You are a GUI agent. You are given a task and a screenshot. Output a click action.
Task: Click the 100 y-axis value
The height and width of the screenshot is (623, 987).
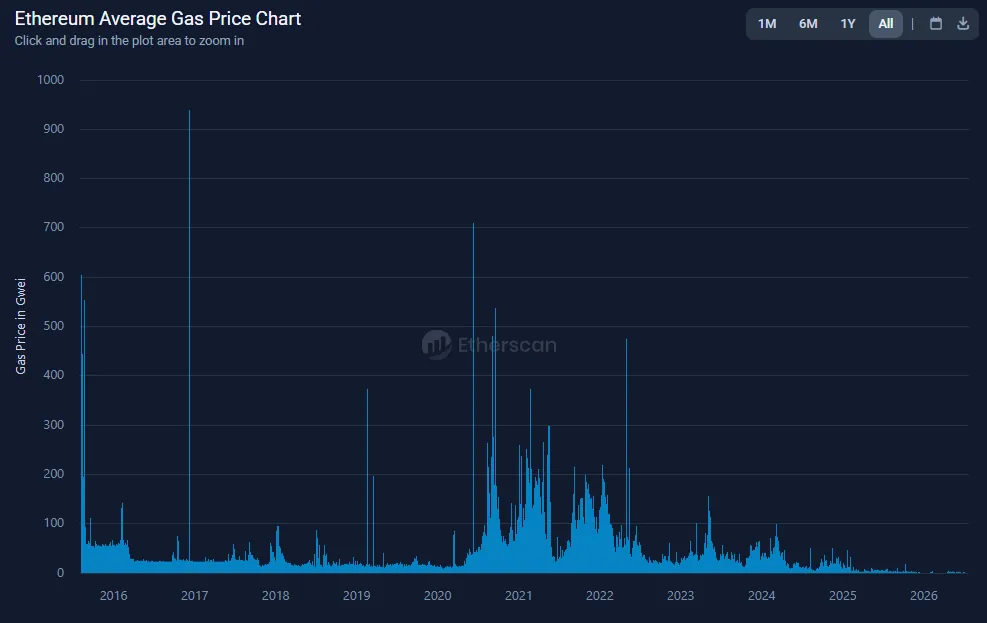pyautogui.click(x=54, y=523)
